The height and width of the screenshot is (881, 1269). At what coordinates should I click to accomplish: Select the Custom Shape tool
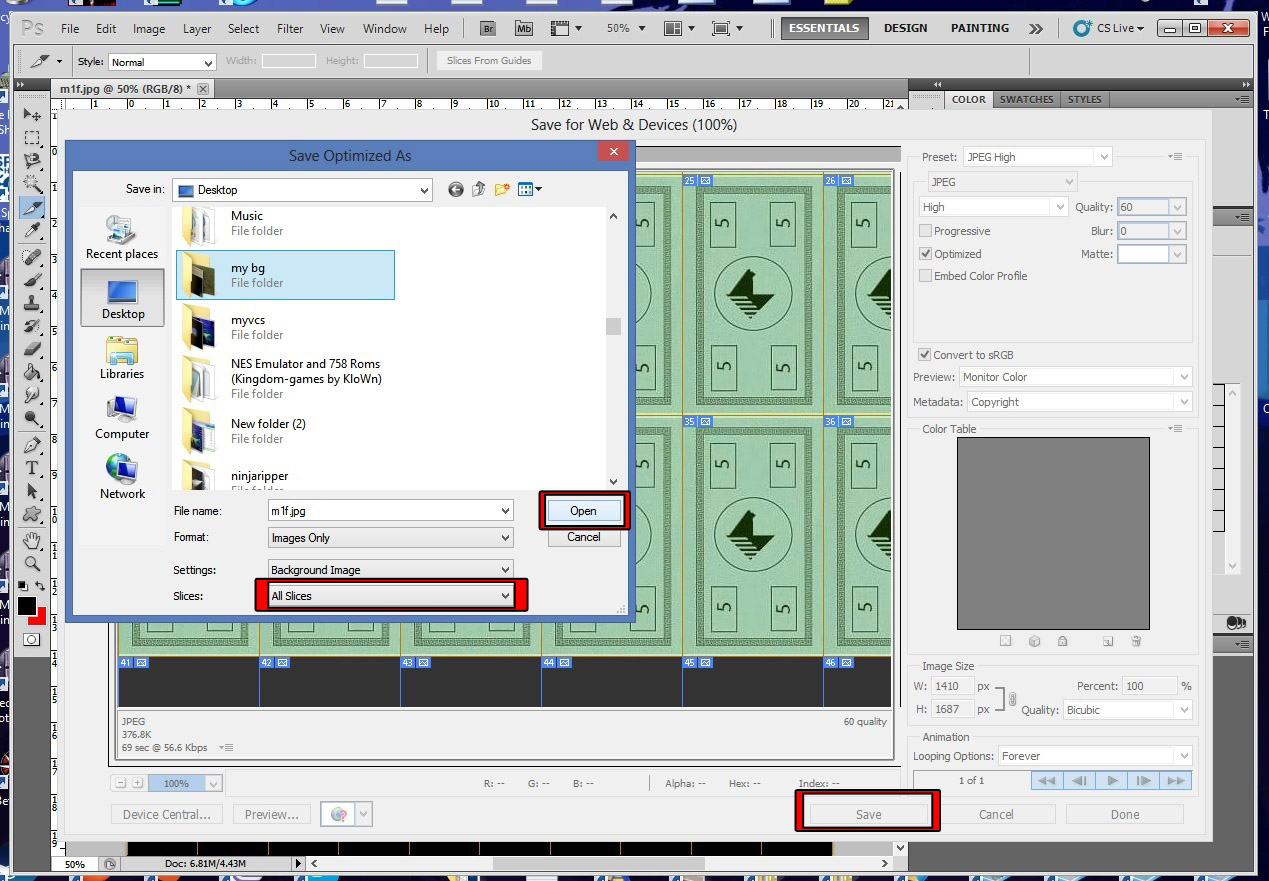pos(32,515)
